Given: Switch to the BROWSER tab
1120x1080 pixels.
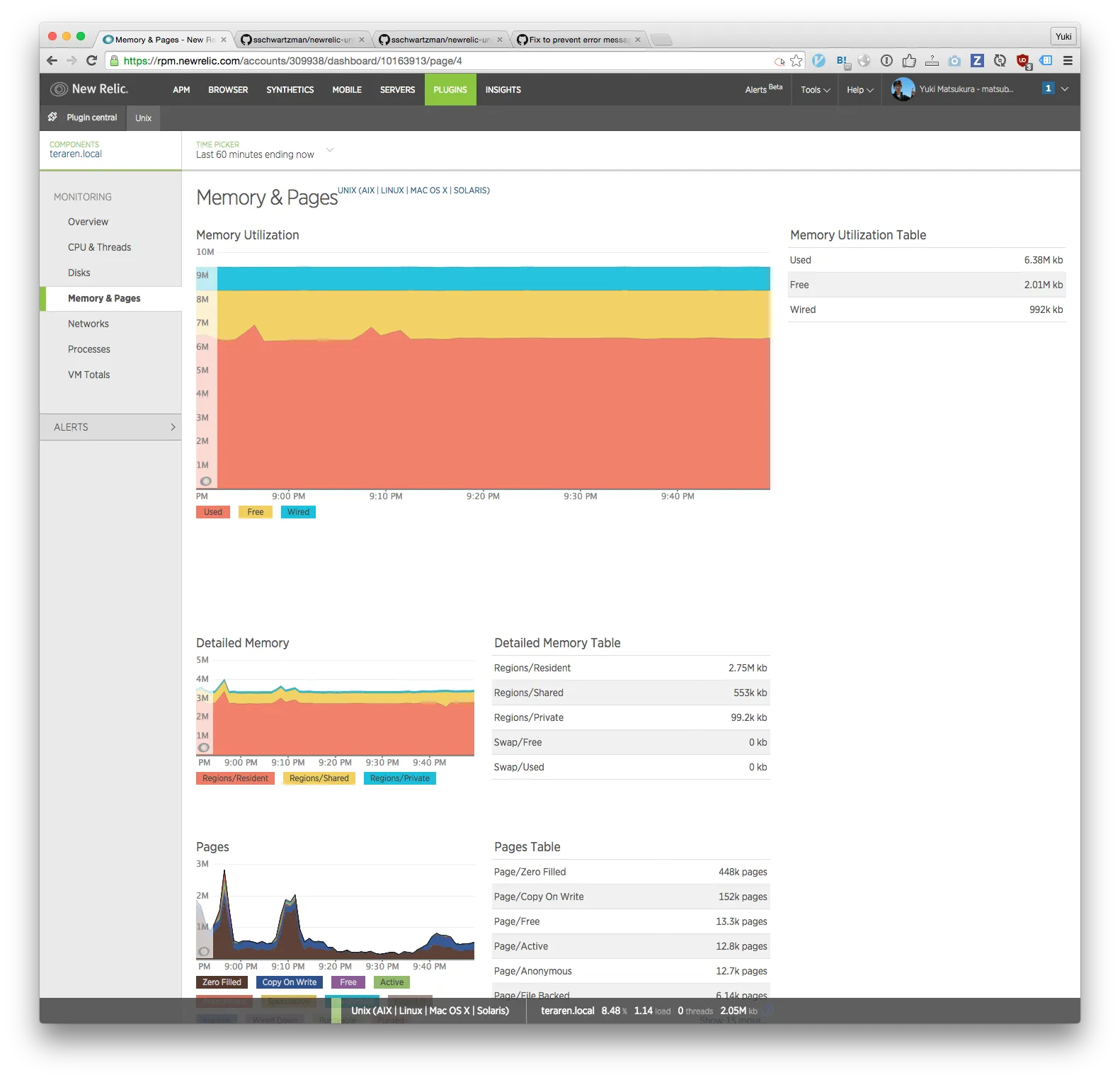Looking at the screenshot, I should 228,90.
